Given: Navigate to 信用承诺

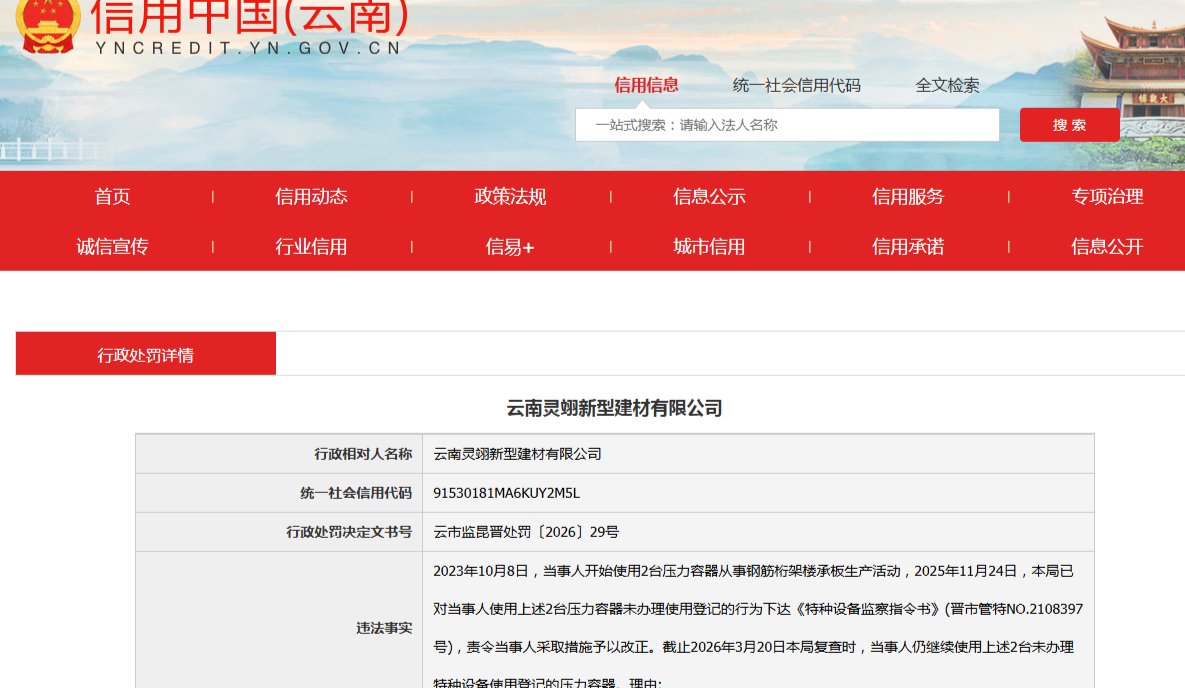Looking at the screenshot, I should [908, 246].
